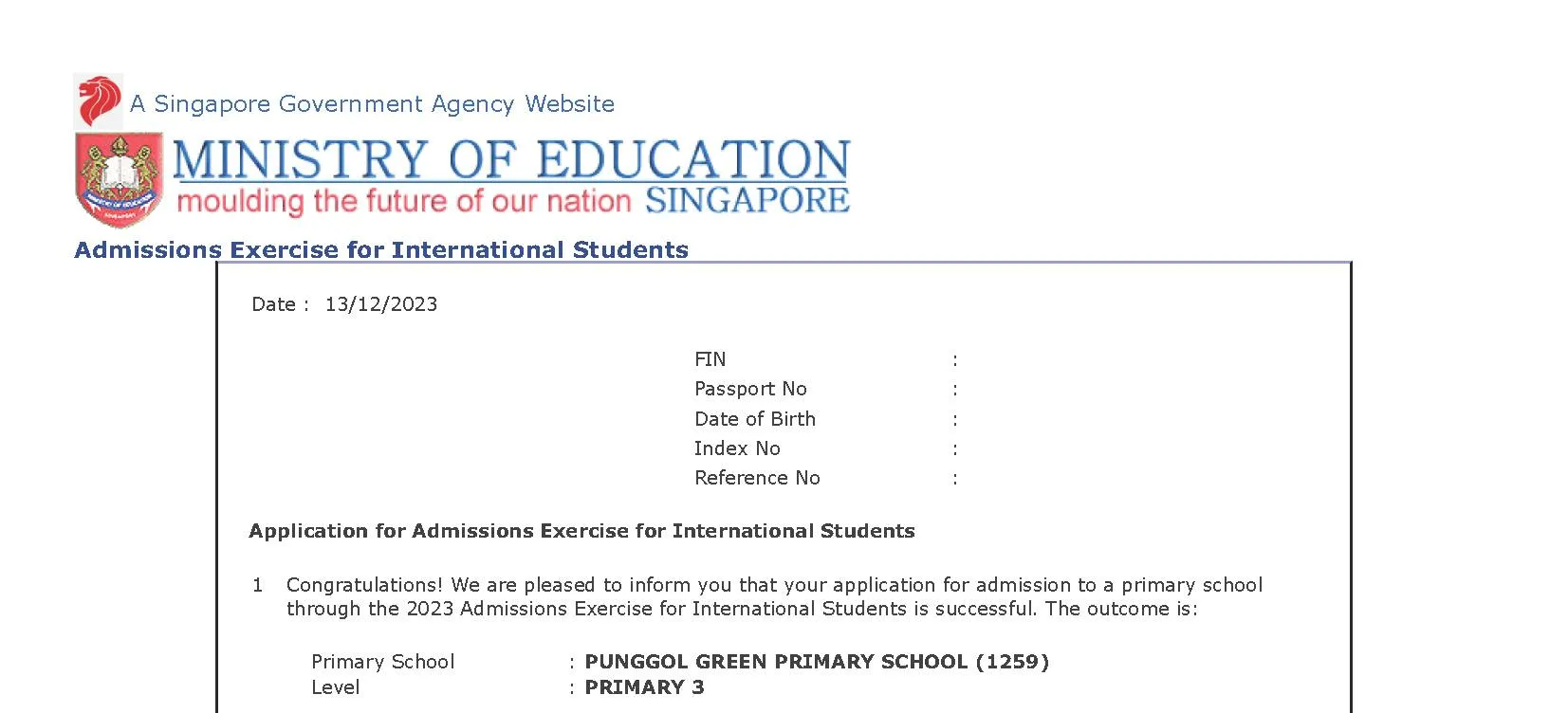Click the date 13/12/2023

381,304
